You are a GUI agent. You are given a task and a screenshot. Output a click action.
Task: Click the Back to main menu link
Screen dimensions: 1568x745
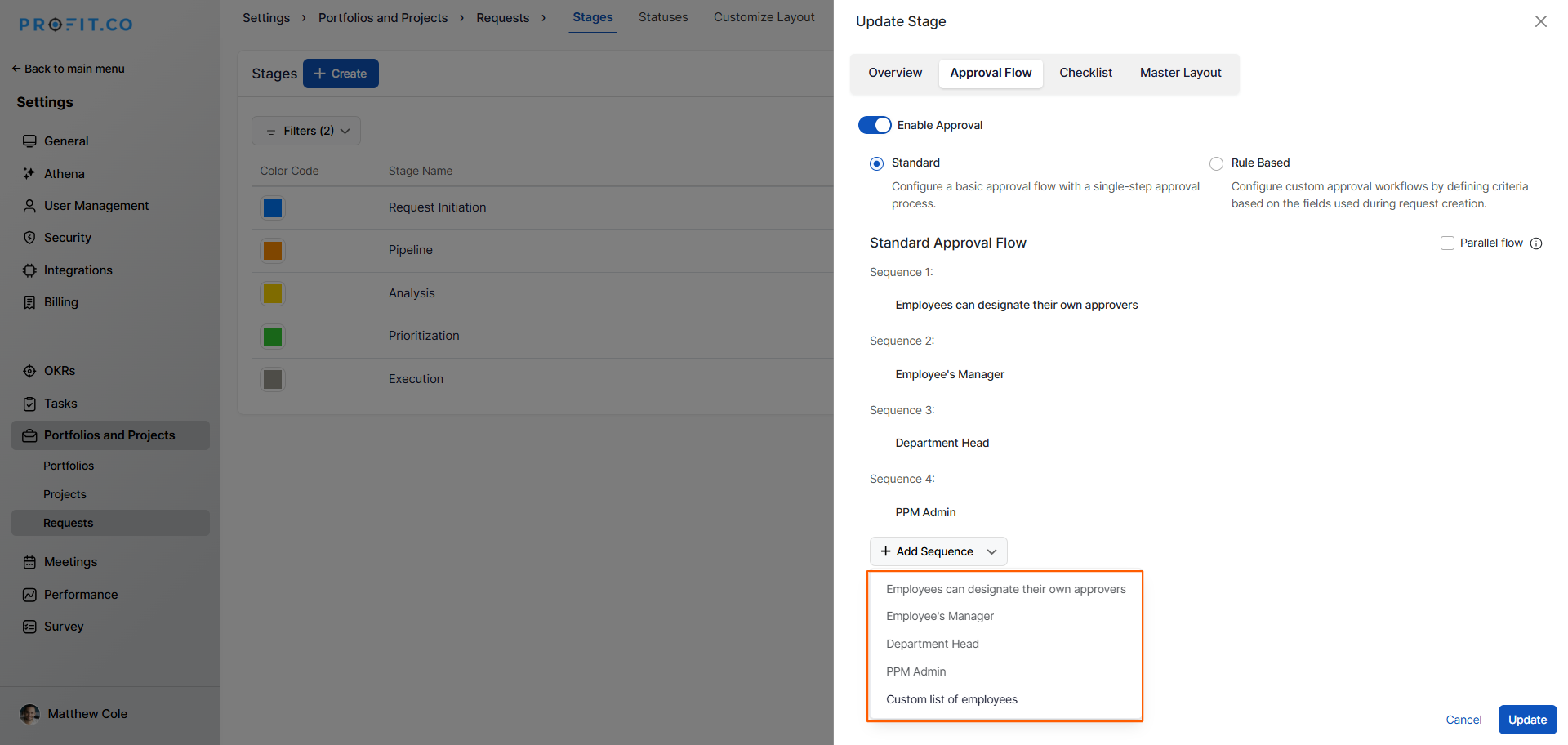click(x=69, y=69)
